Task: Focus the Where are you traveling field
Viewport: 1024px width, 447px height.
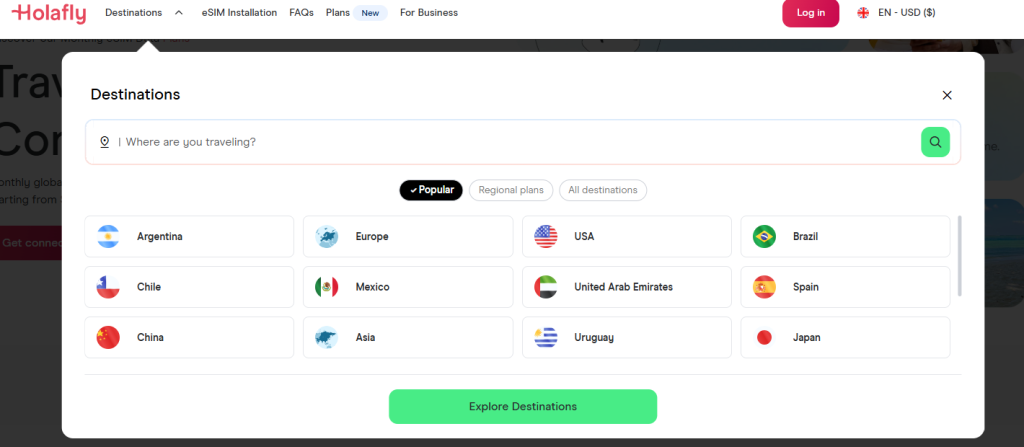Action: pyautogui.click(x=500, y=142)
